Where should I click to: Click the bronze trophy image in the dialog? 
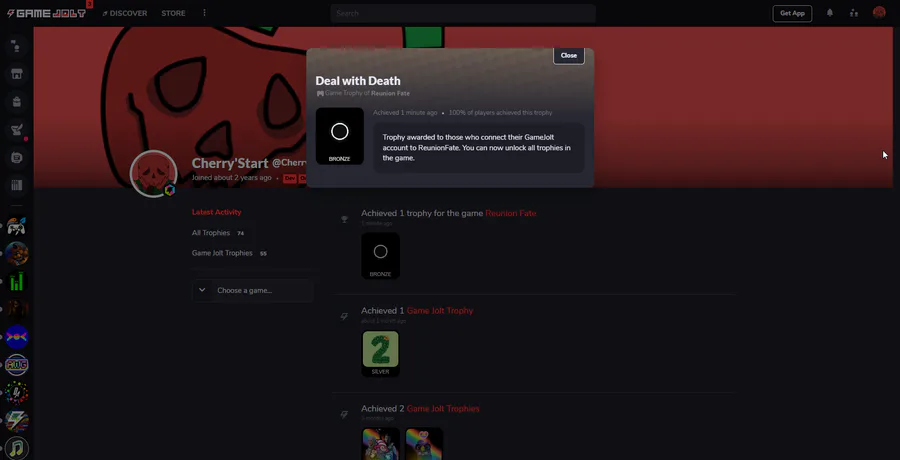point(340,136)
